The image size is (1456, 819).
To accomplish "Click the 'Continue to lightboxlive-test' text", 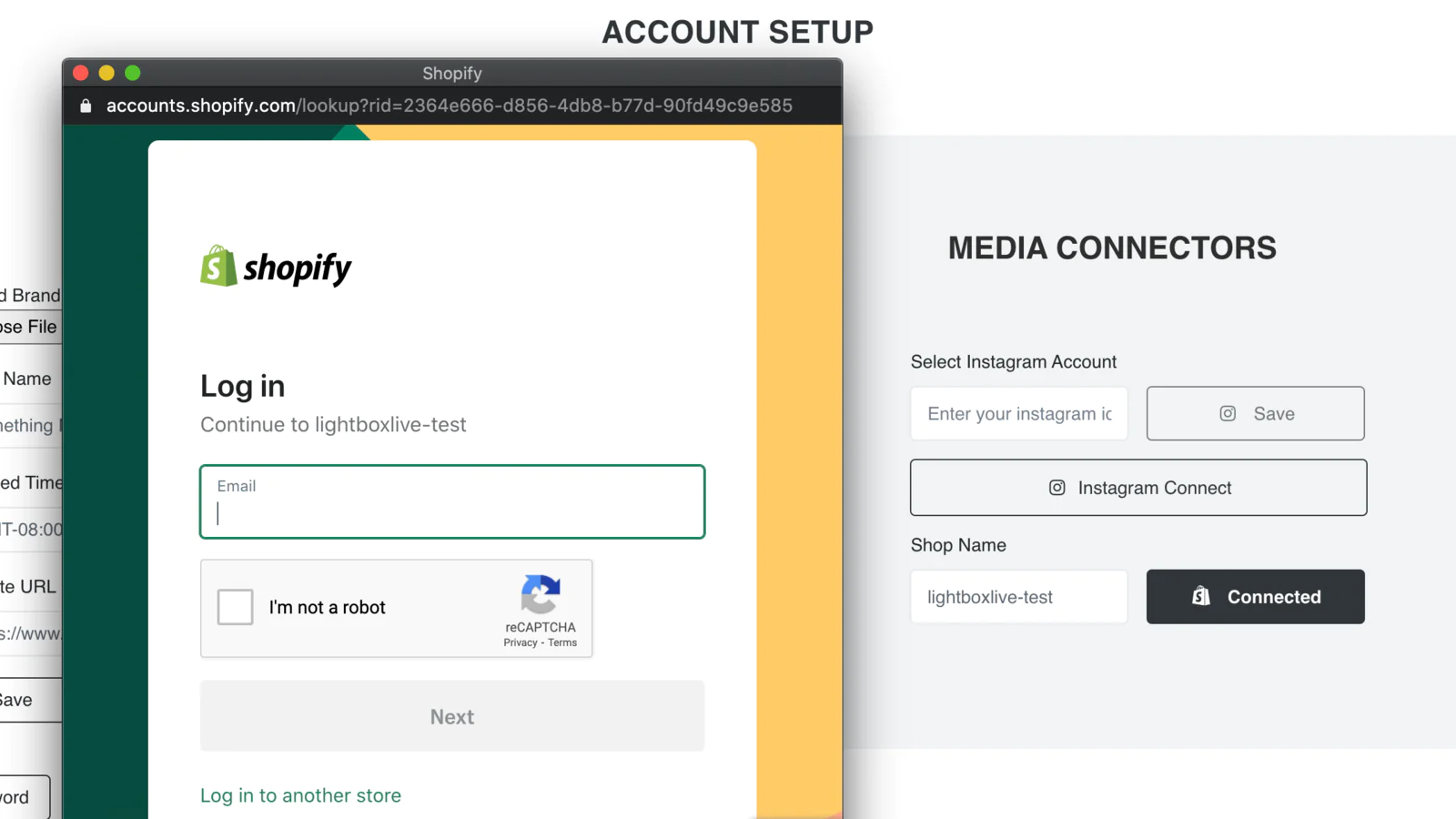I will pyautogui.click(x=333, y=425).
